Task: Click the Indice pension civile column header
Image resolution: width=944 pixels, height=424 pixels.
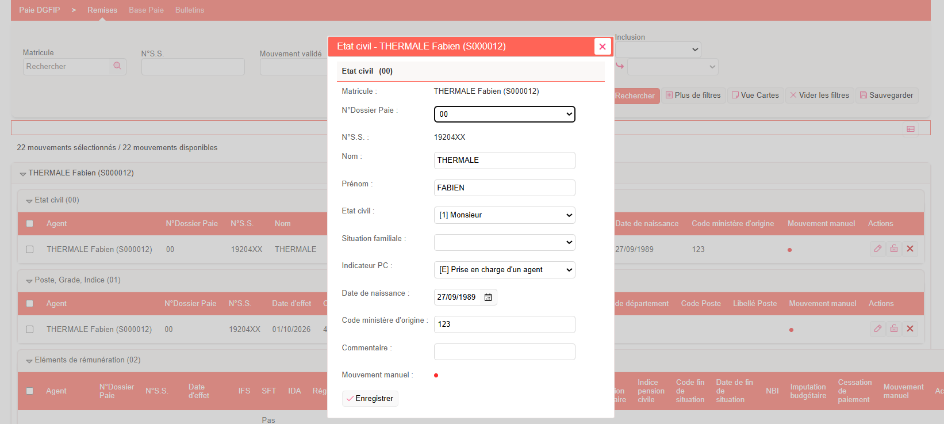Action: (651, 391)
